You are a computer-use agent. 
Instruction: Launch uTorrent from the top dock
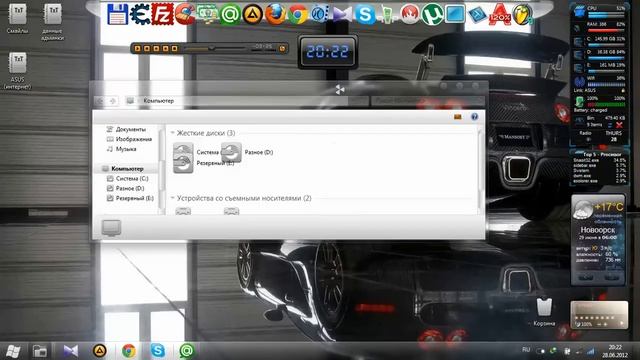click(432, 15)
